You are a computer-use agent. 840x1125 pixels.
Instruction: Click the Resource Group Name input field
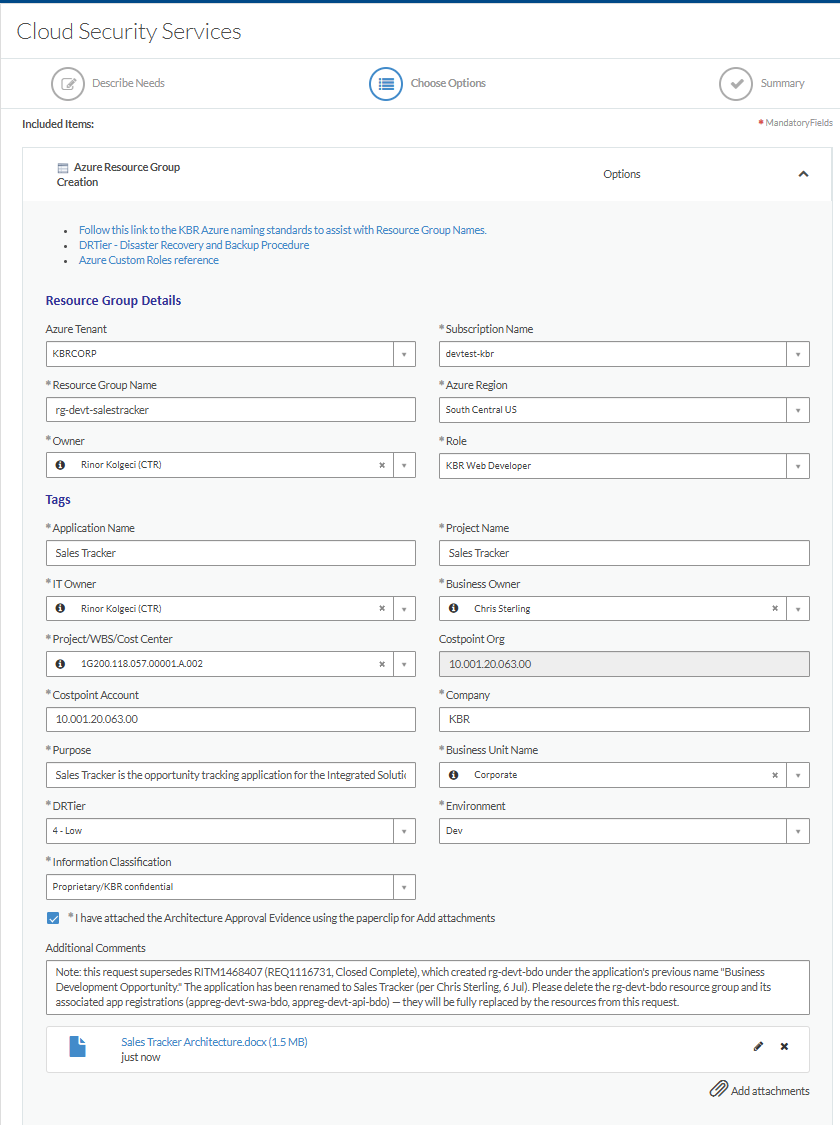click(x=230, y=410)
